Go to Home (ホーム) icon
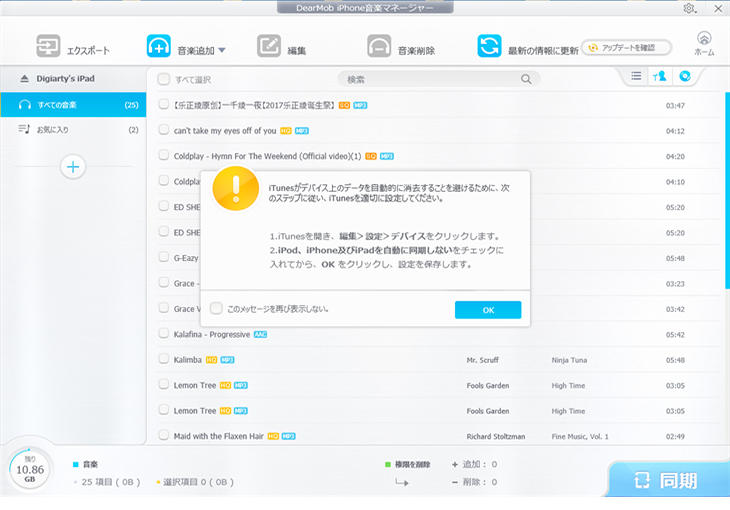The image size is (730, 510). coord(704,44)
